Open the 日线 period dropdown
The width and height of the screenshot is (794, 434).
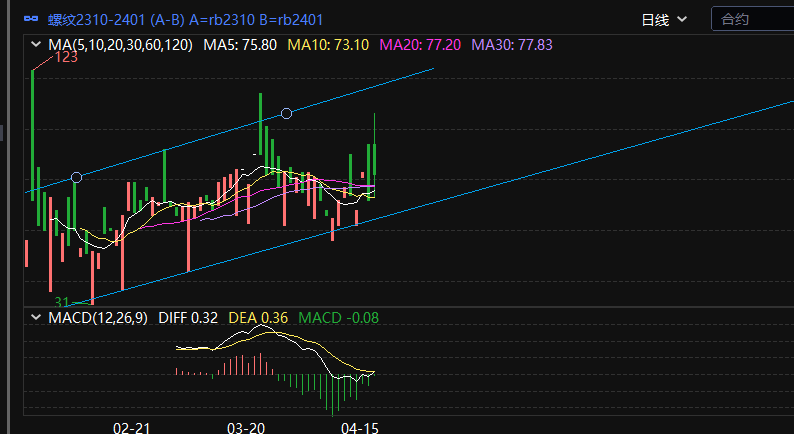pyautogui.click(x=664, y=19)
